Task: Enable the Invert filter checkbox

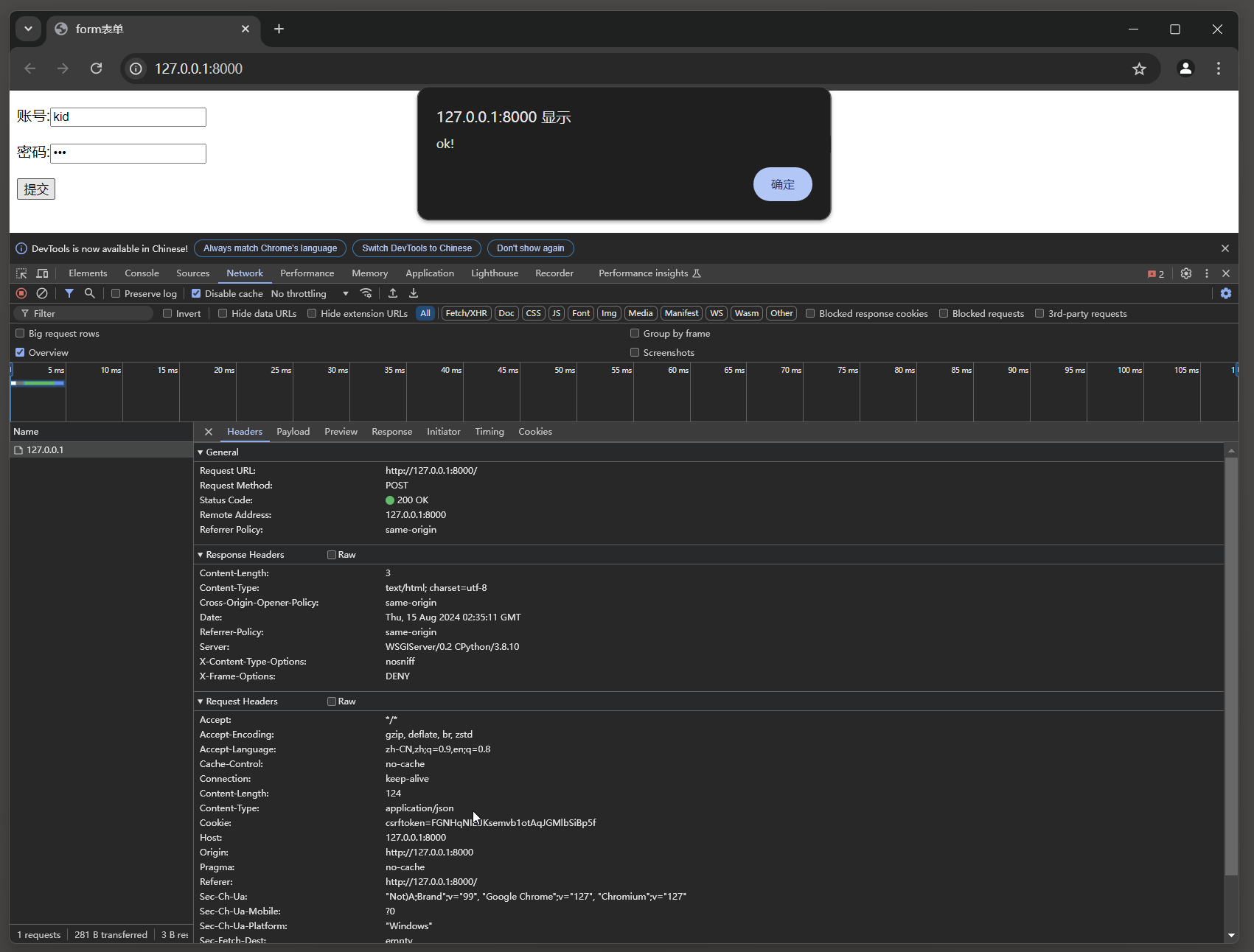Action: 167,313
